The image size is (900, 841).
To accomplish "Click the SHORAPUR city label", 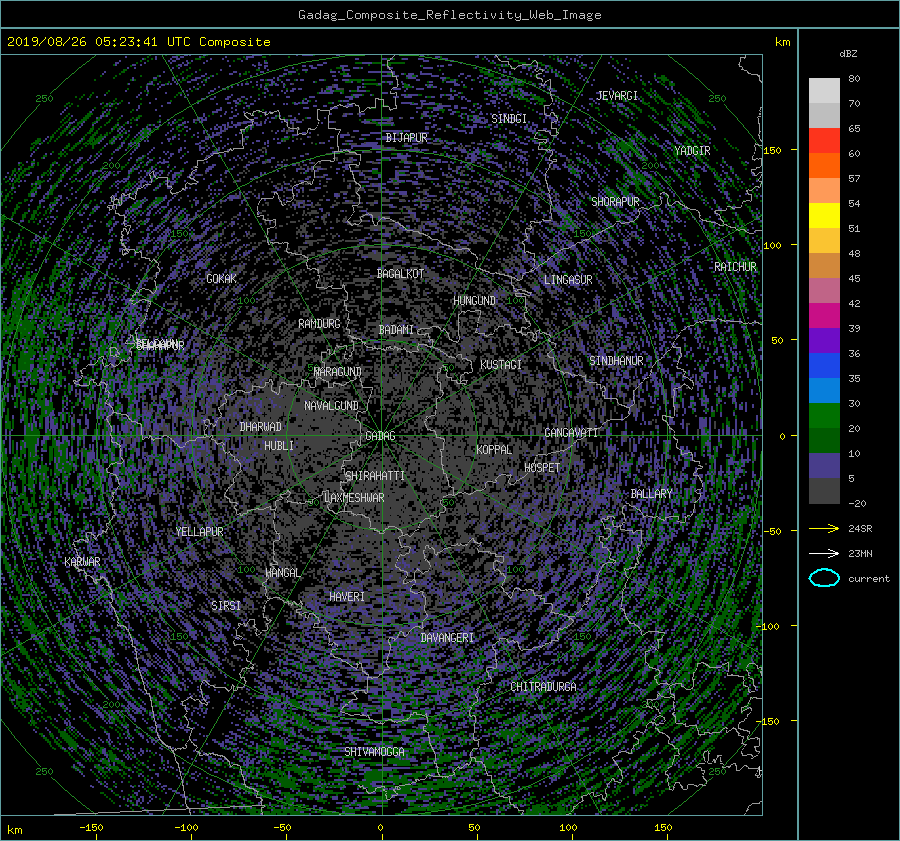I will click(615, 202).
